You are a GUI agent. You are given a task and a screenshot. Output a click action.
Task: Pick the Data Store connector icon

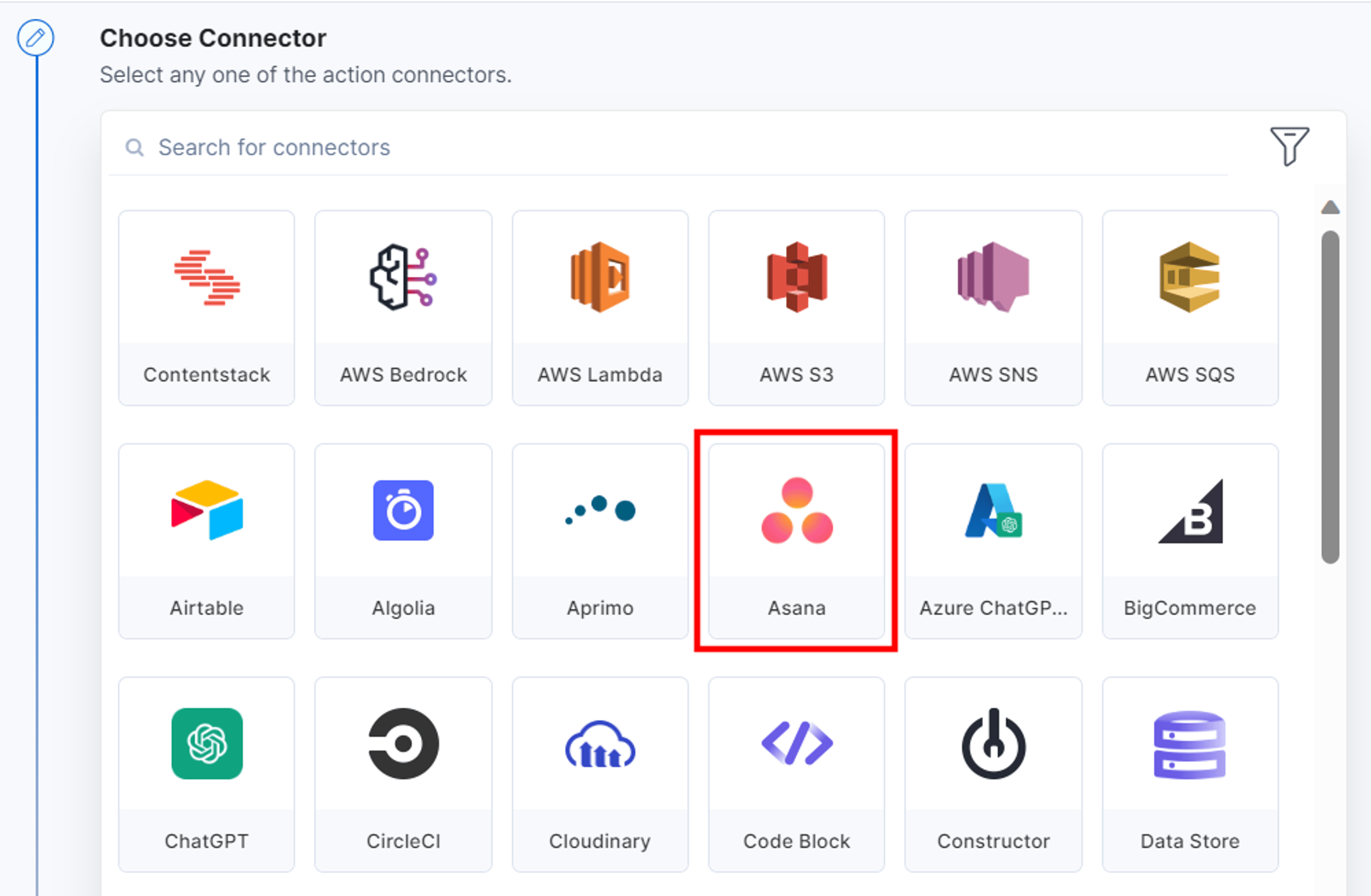(x=1190, y=745)
